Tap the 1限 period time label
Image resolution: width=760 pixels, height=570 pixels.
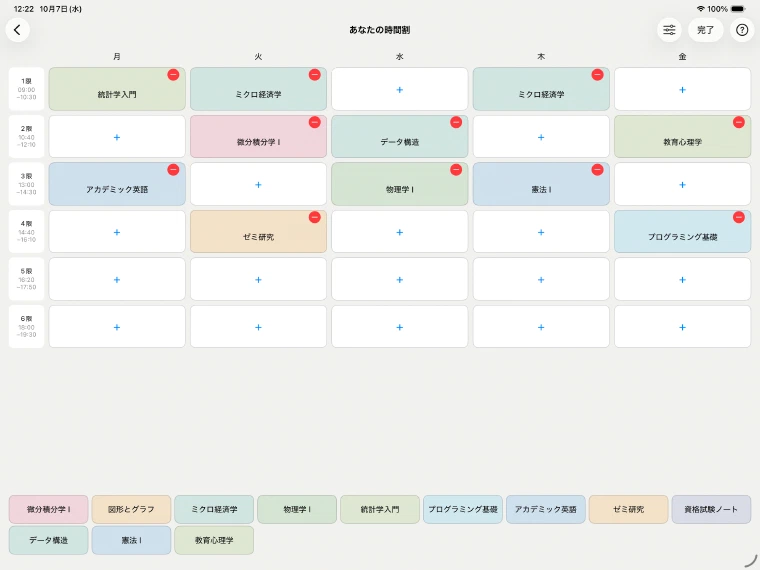pos(26,89)
